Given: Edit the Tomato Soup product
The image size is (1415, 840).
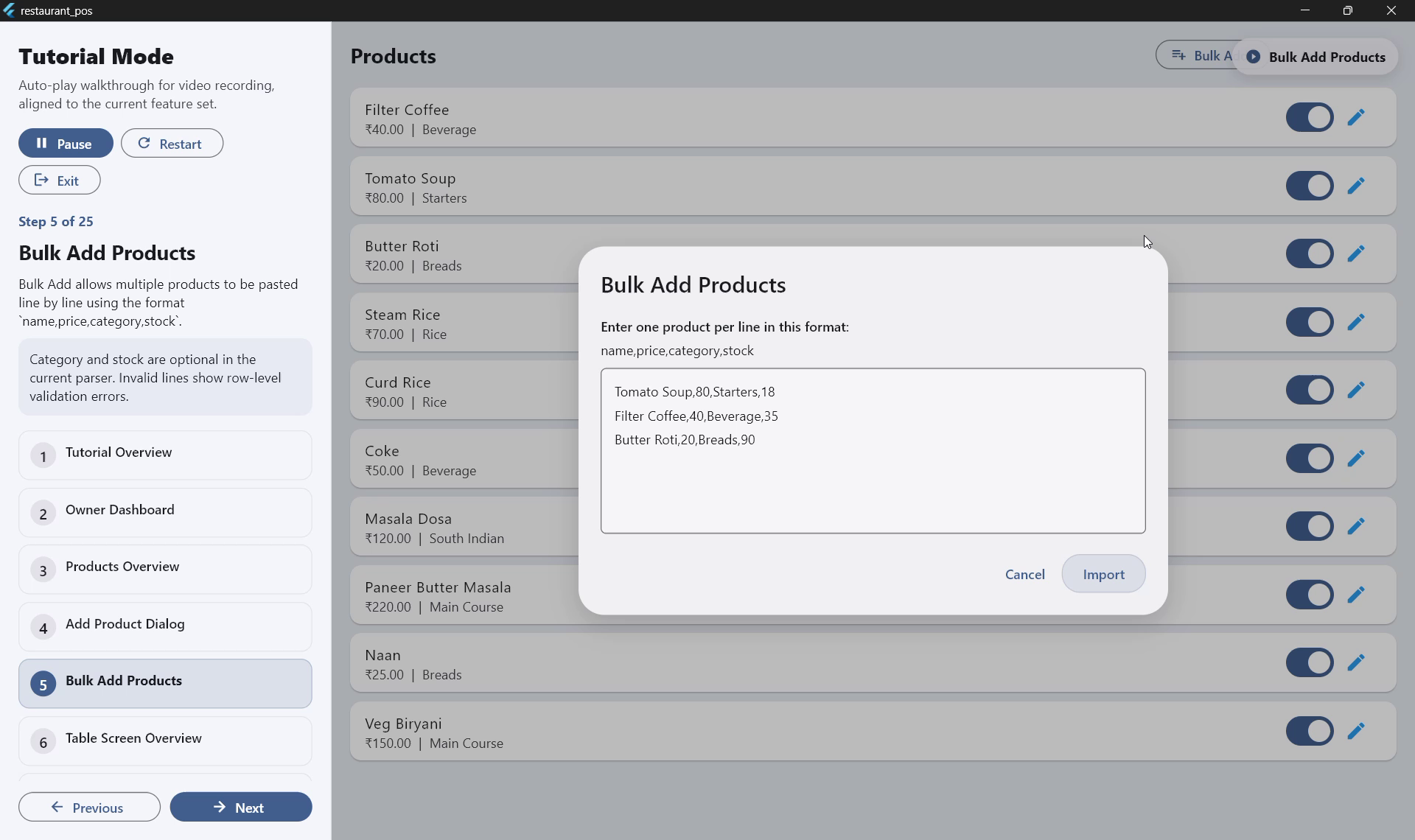Looking at the screenshot, I should pyautogui.click(x=1357, y=186).
